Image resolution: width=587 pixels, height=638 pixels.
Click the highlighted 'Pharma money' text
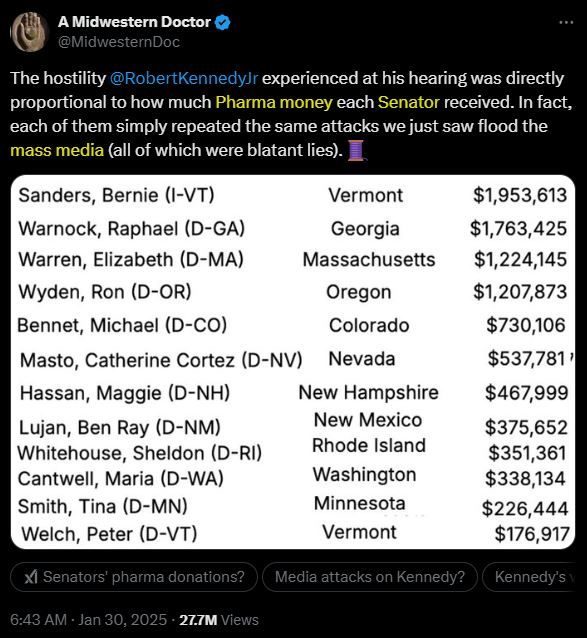(274, 102)
